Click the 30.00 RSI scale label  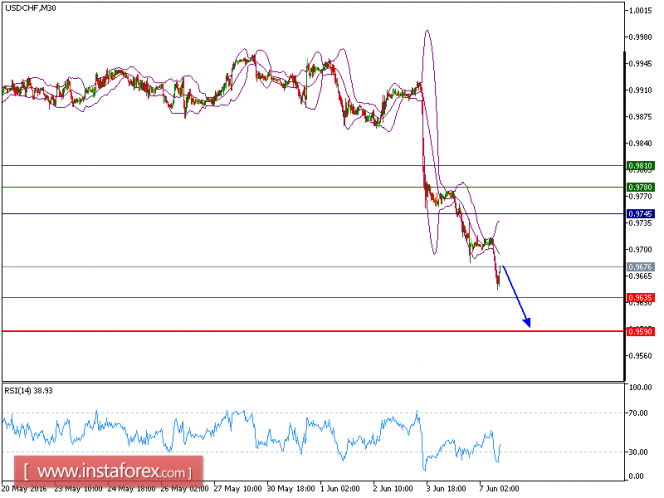click(x=639, y=452)
